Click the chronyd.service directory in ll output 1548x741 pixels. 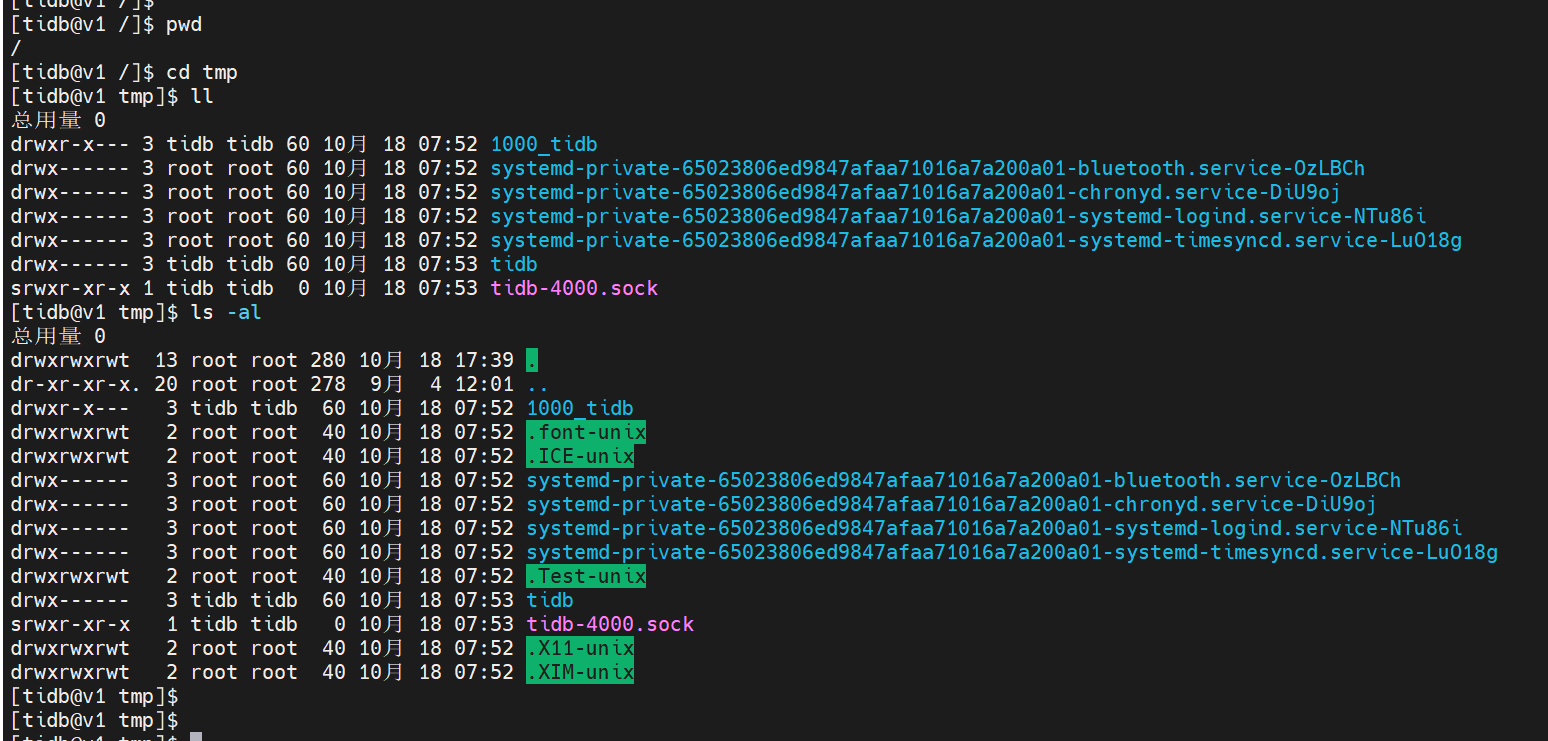(x=915, y=192)
